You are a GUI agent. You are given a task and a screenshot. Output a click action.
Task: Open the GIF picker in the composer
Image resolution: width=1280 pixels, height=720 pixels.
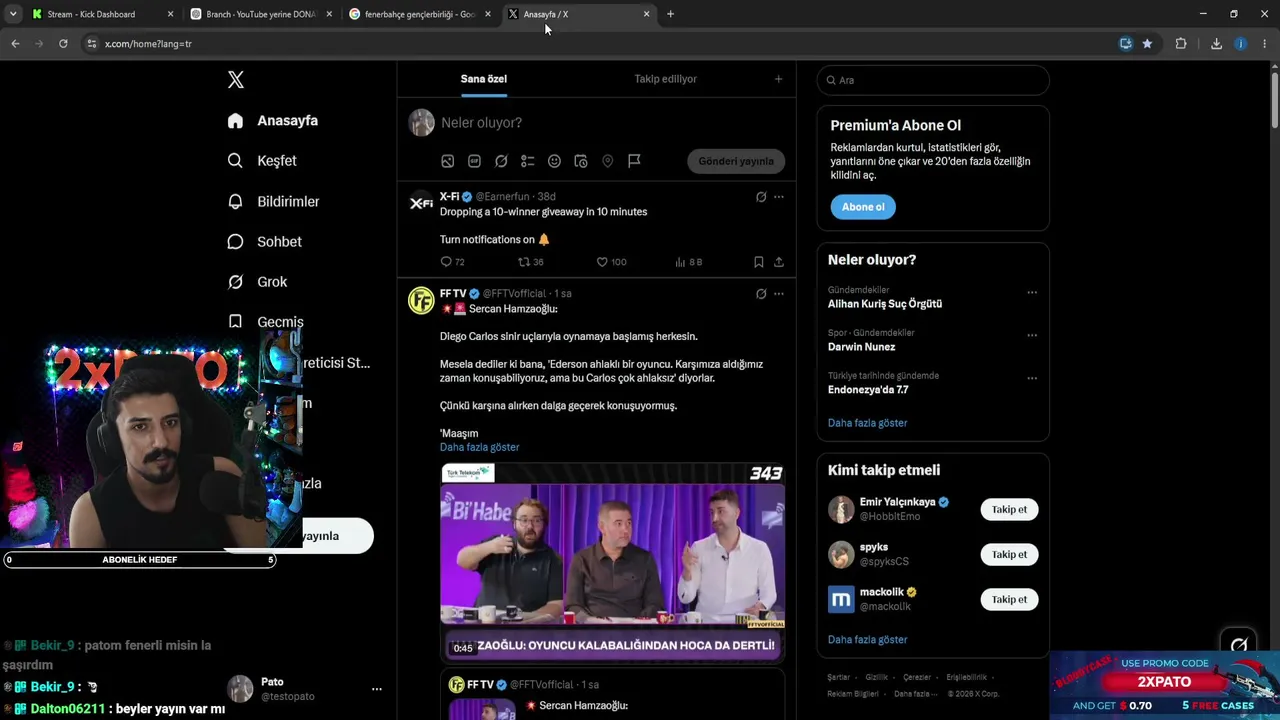[x=474, y=161]
